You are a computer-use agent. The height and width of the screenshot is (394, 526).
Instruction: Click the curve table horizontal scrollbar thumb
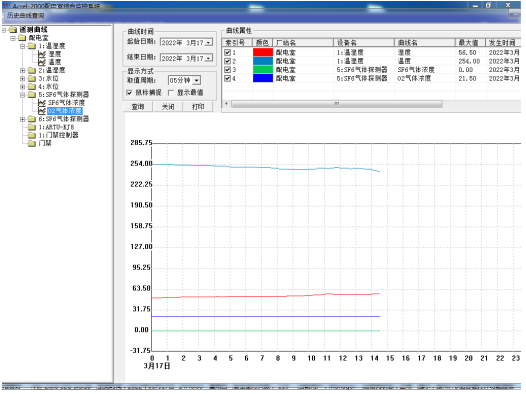pyautogui.click(x=337, y=104)
